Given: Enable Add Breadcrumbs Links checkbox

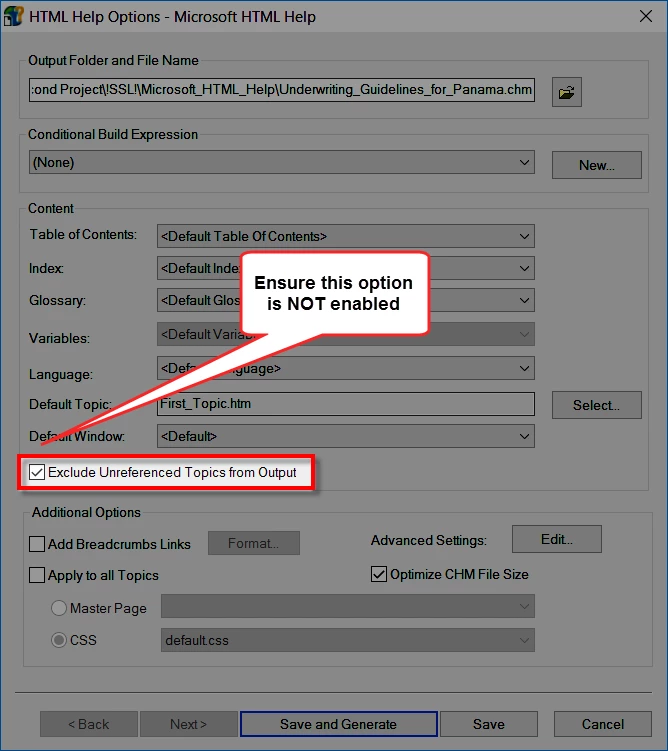Looking at the screenshot, I should click(x=37, y=544).
